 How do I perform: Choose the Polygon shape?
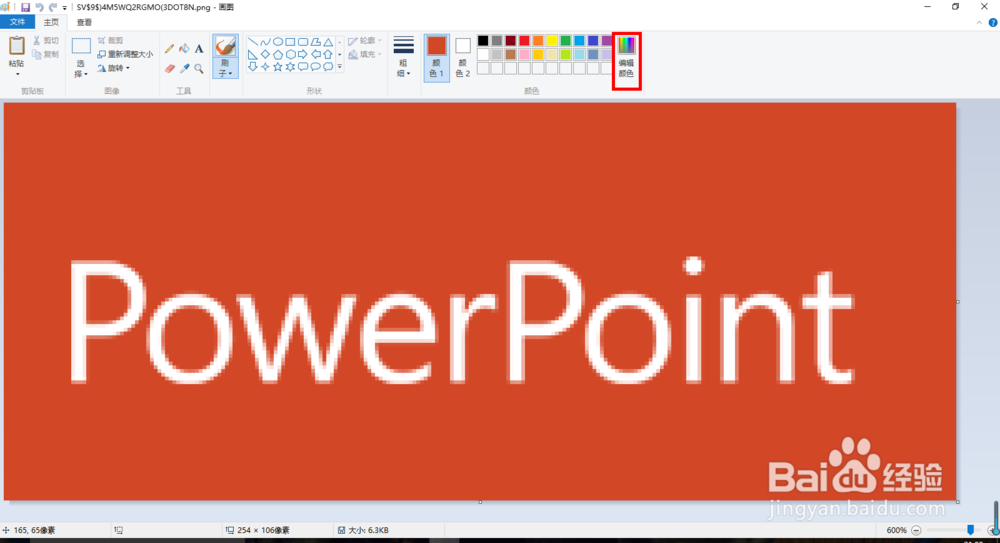(x=315, y=42)
